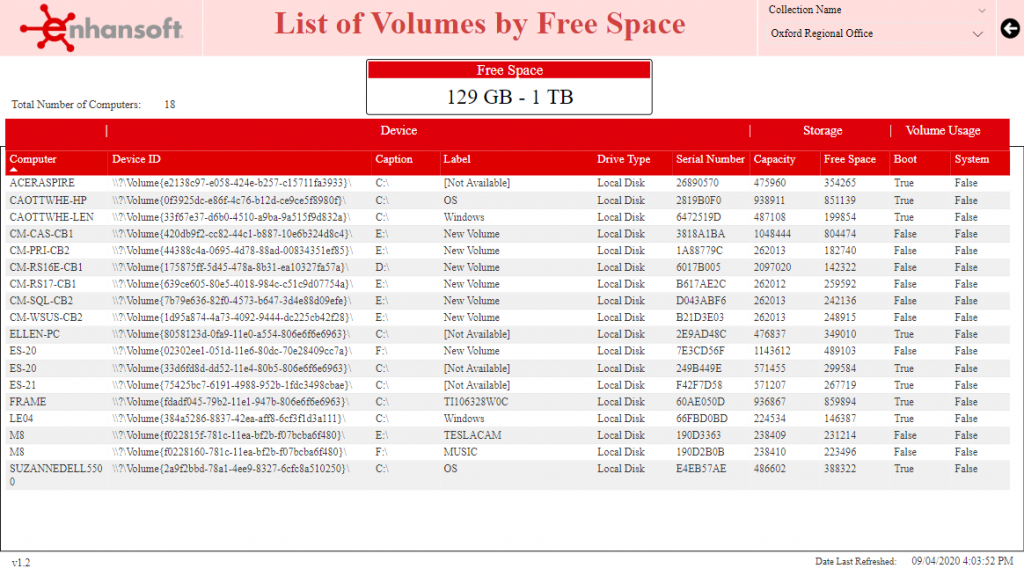Sort by Label column header
1024x576 pixels.
[x=456, y=159]
